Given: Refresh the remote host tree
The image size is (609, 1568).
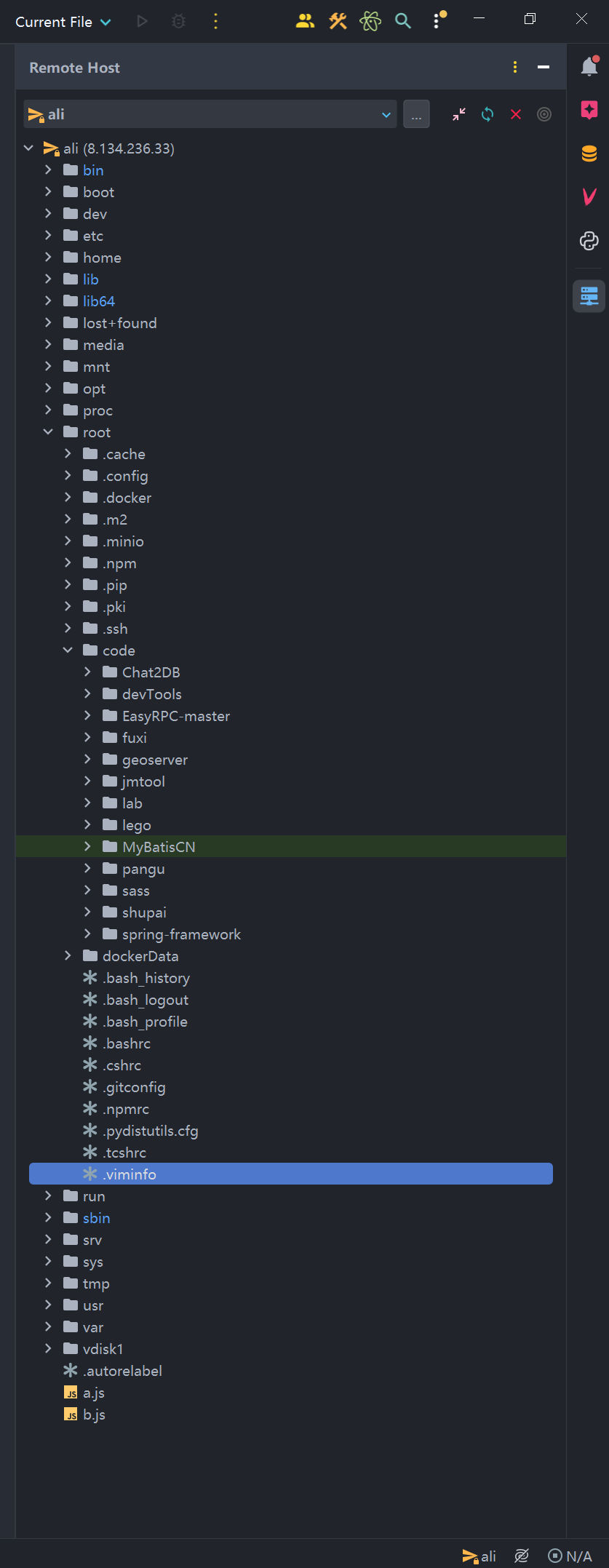Looking at the screenshot, I should coord(487,114).
